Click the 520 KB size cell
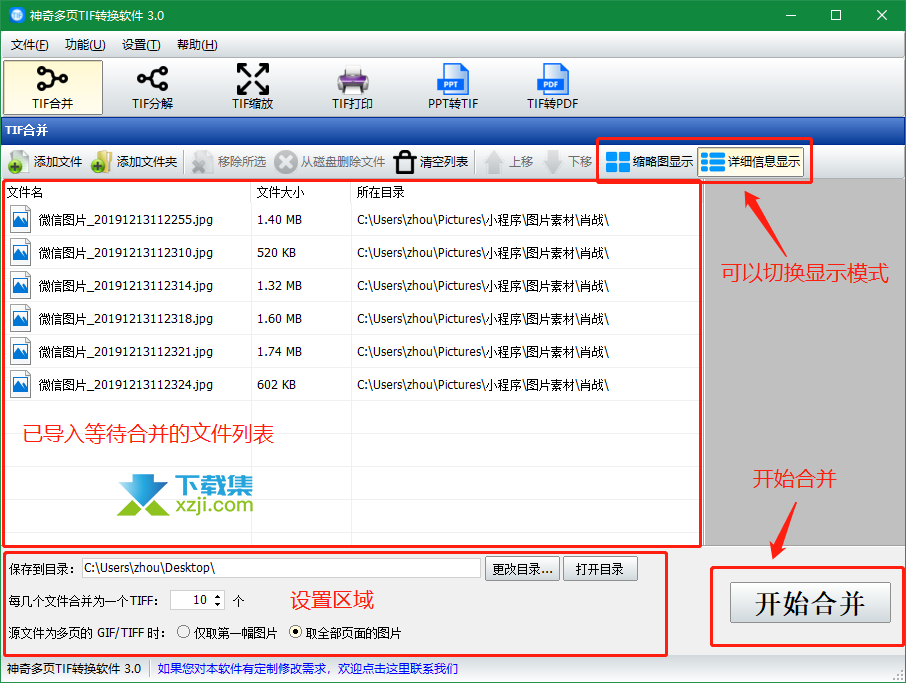 pos(276,253)
